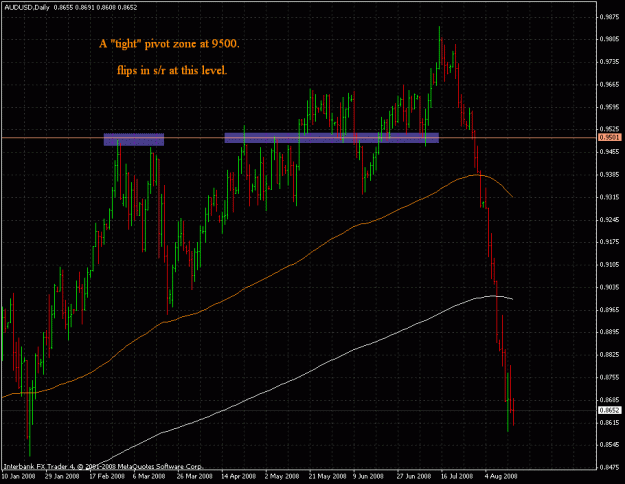Click the long blue pivot zone rectangle

pos(332,138)
